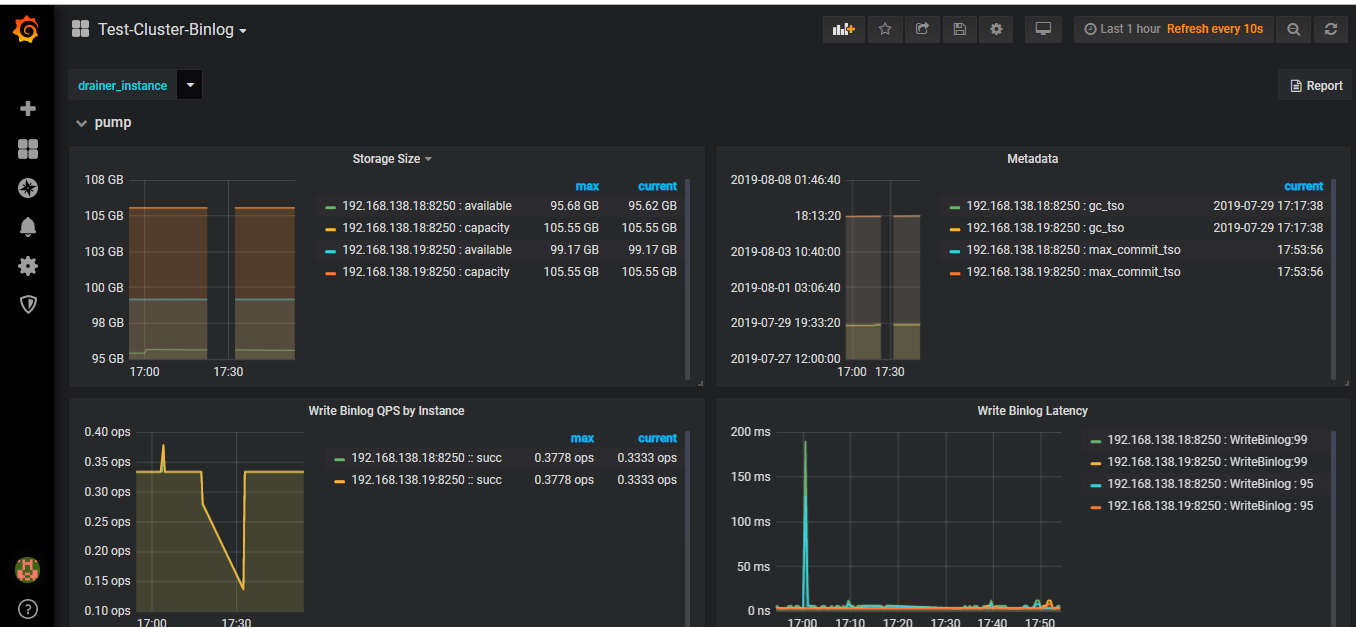1356x627 pixels.
Task: Open Server Admin shield icon
Action: 28,304
